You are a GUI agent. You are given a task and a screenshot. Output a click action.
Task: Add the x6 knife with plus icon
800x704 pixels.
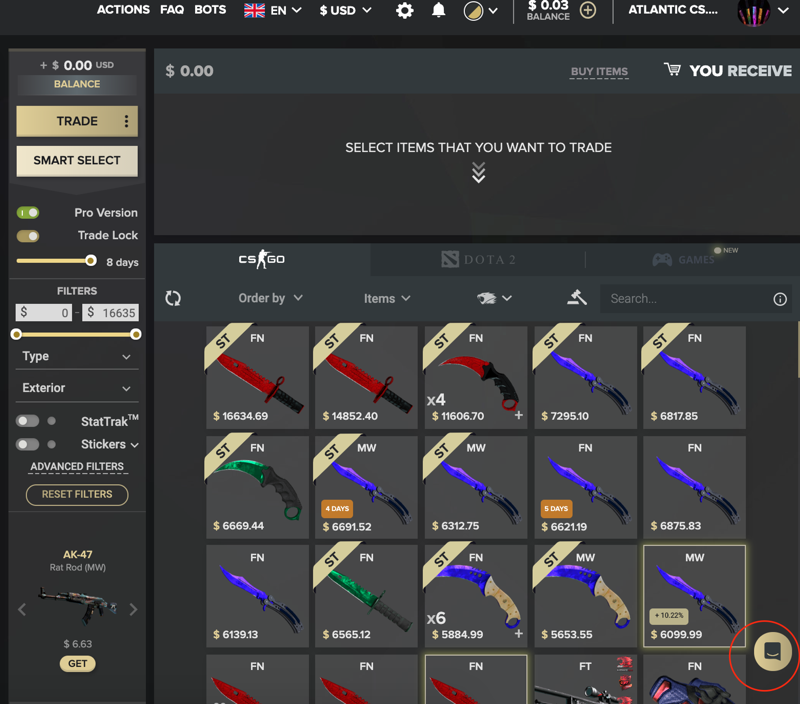(518, 634)
